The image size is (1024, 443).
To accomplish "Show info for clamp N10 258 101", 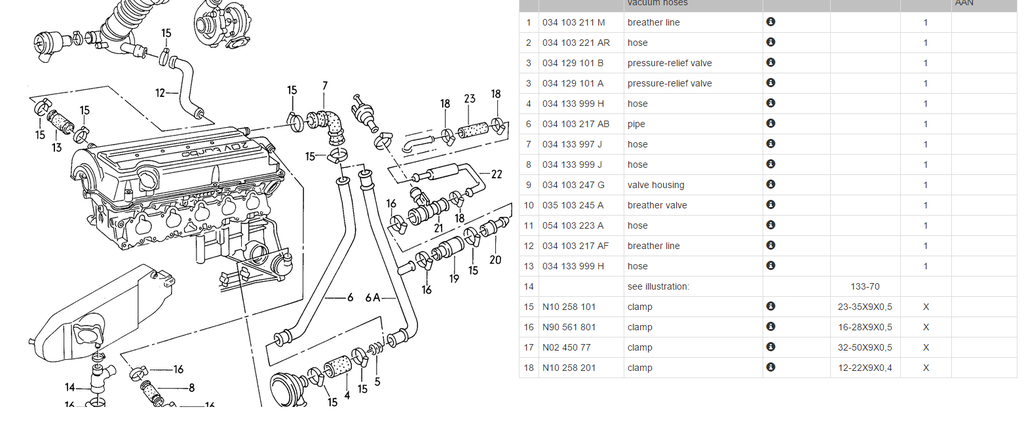I will (770, 307).
